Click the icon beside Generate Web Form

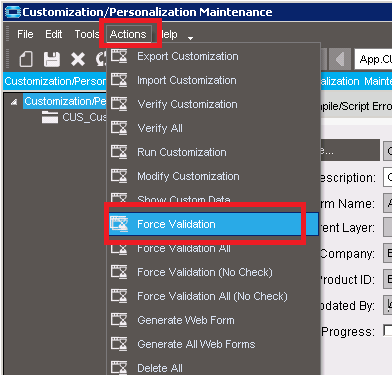click(x=119, y=320)
